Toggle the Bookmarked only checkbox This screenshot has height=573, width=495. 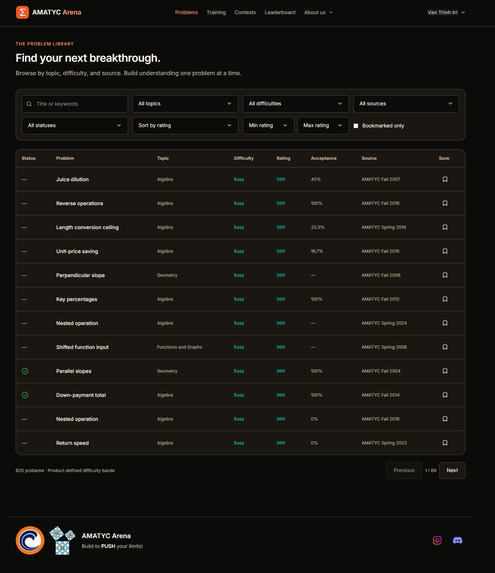point(356,126)
